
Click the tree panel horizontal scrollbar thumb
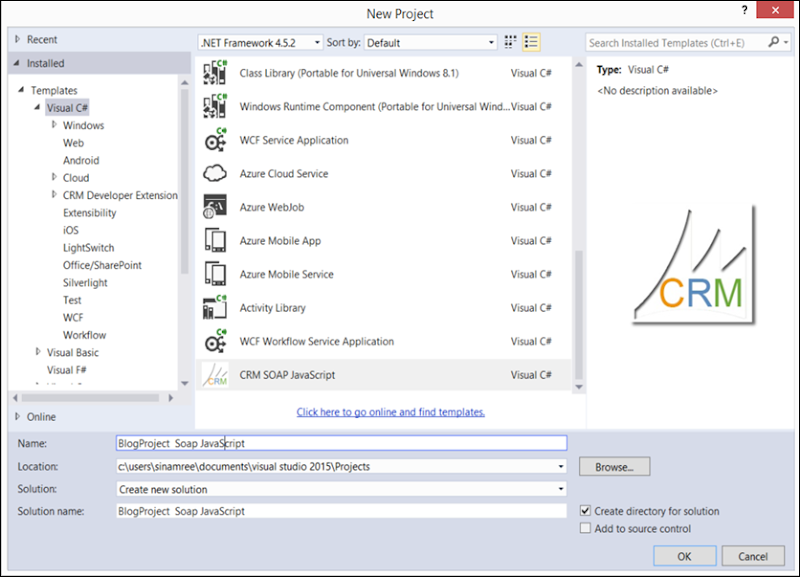tap(90, 397)
